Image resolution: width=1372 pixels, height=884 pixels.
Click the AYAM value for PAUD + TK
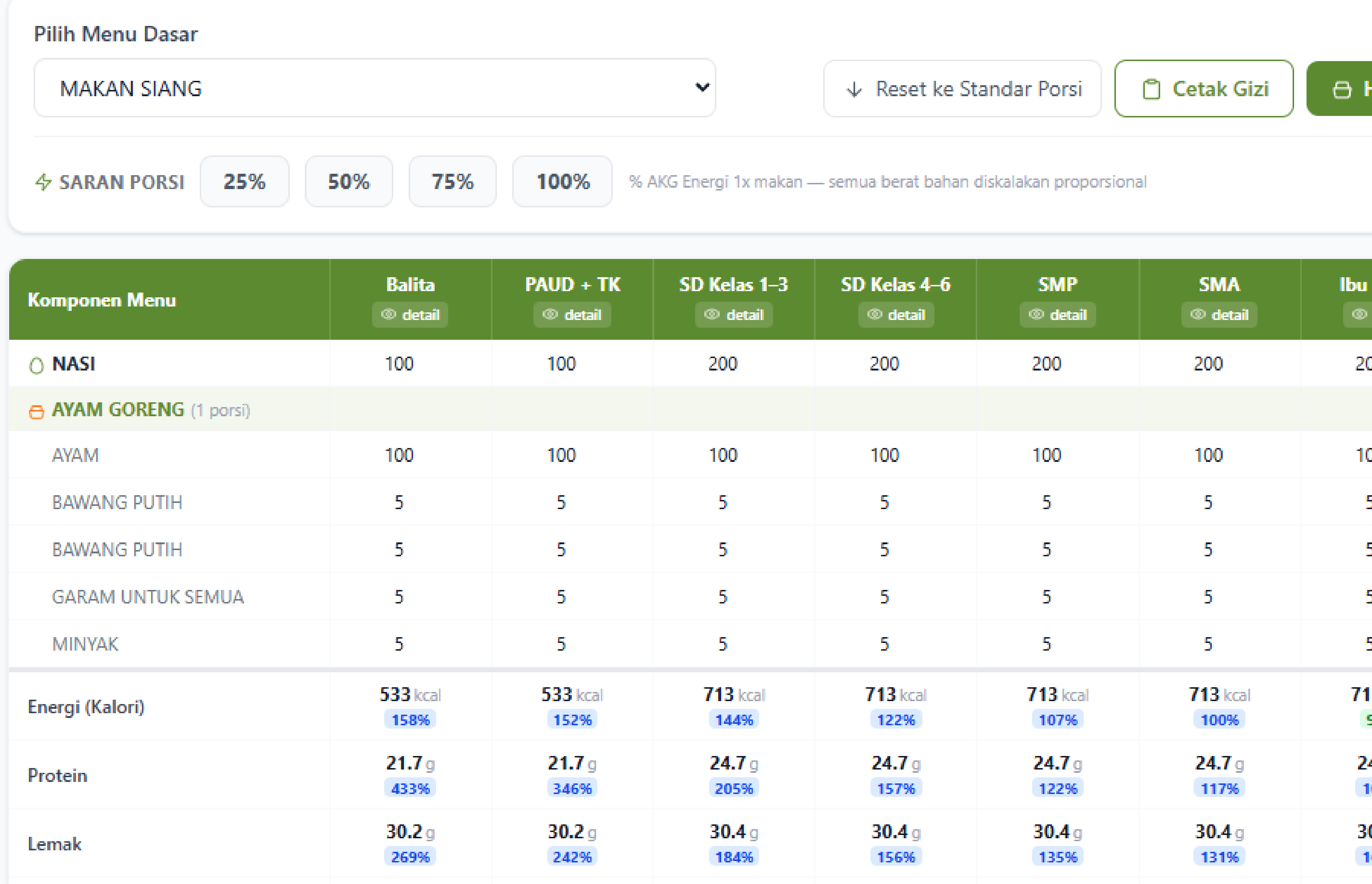(561, 455)
